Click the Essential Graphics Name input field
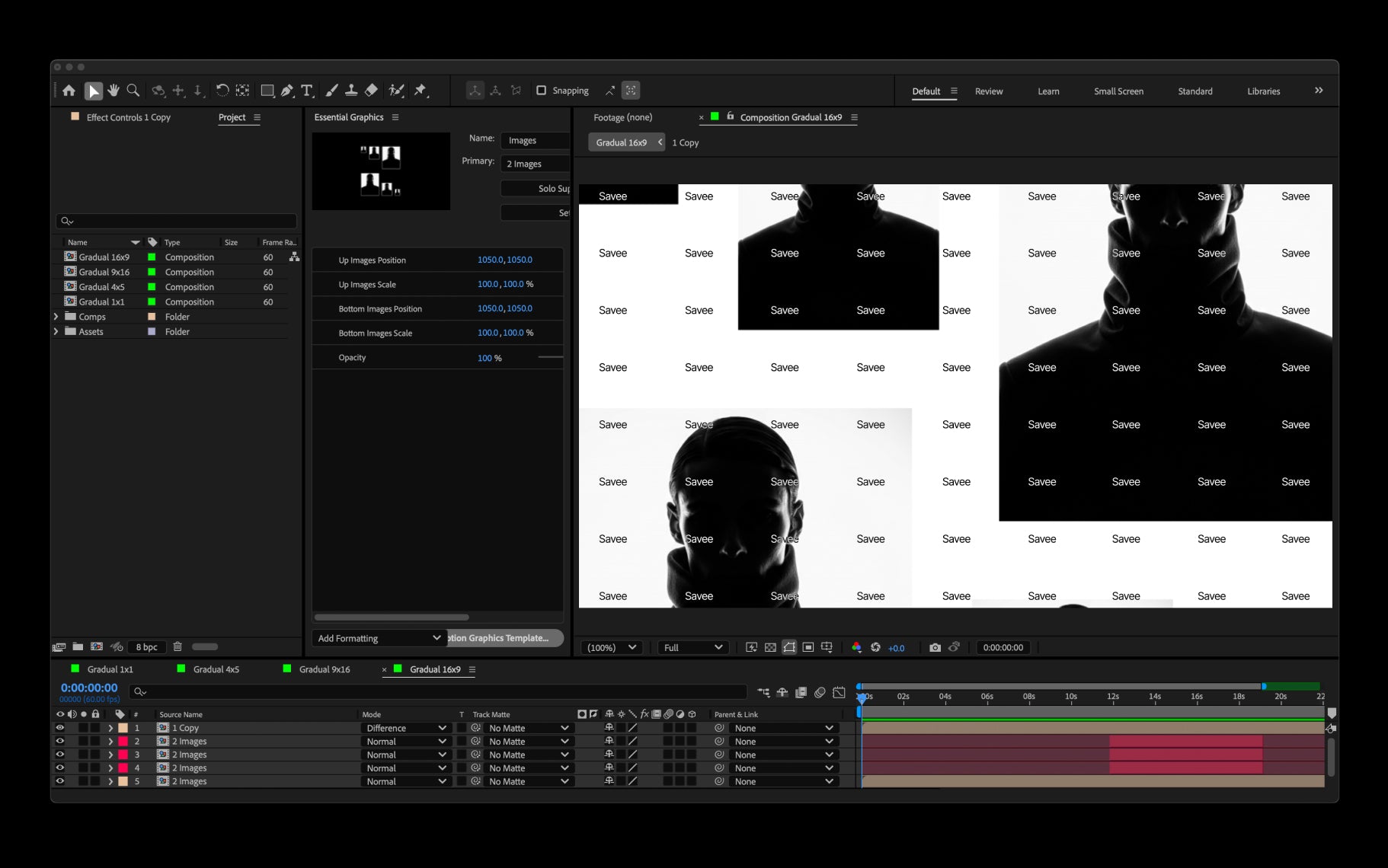The width and height of the screenshot is (1388, 868). [x=536, y=140]
